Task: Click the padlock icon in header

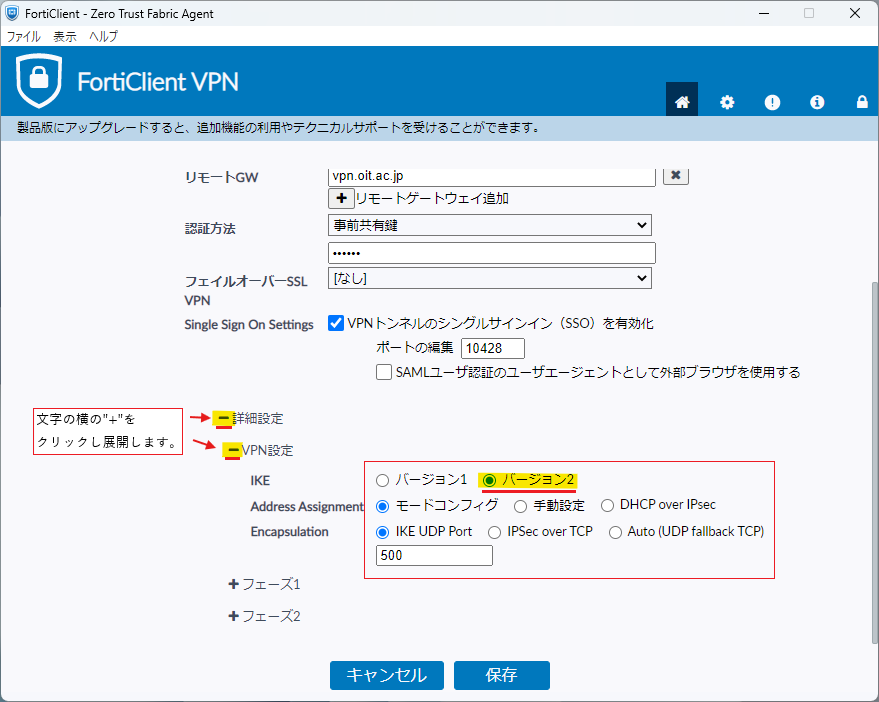Action: [861, 102]
